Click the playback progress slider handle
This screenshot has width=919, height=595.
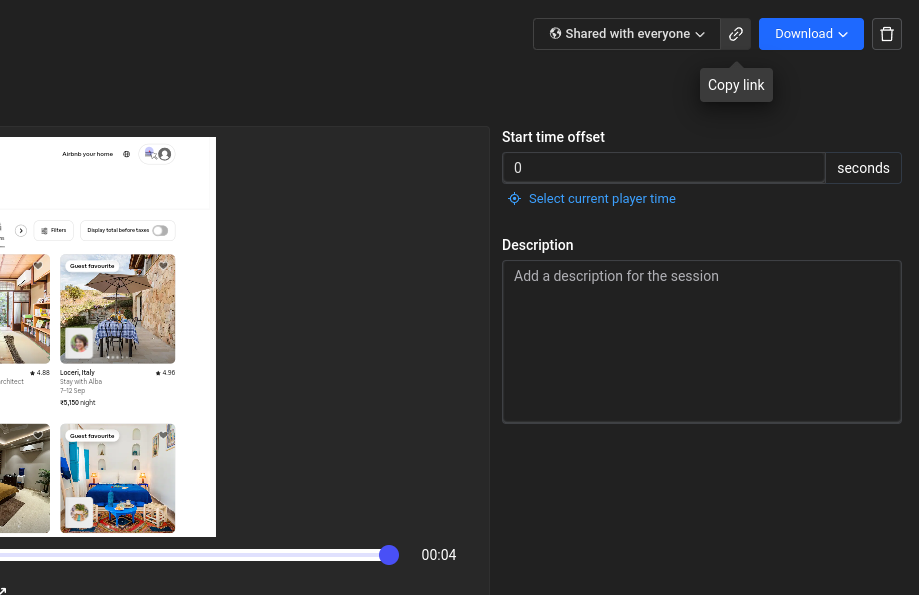click(x=389, y=555)
